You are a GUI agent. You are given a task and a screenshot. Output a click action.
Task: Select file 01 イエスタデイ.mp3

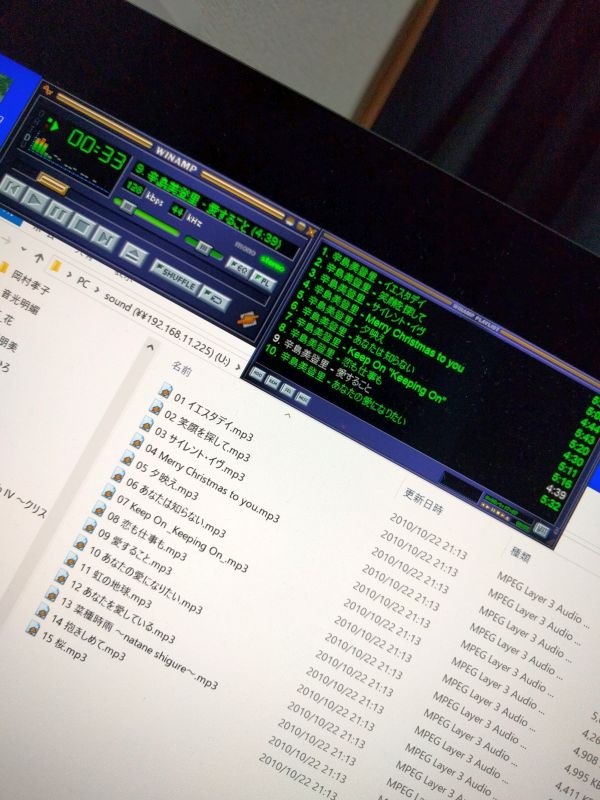(213, 417)
